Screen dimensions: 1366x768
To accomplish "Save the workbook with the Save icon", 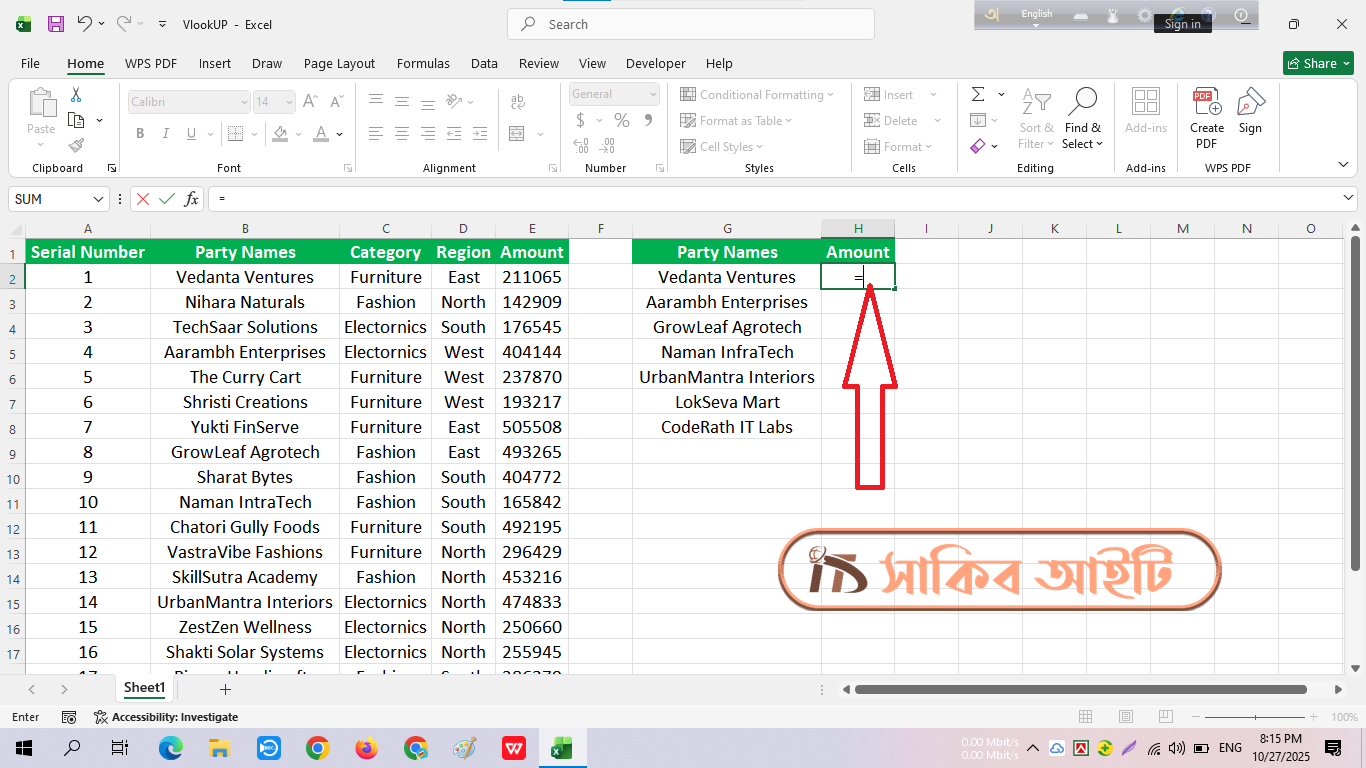I will (56, 24).
